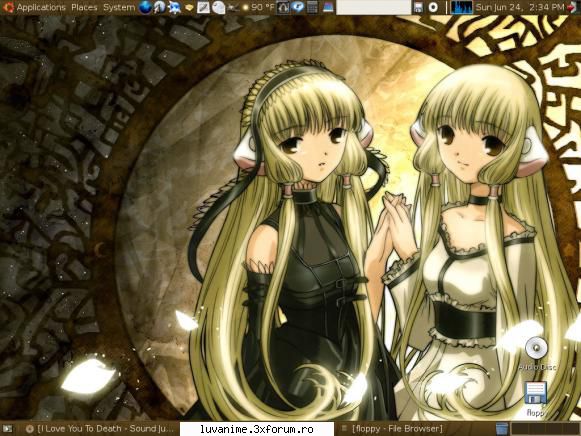Image resolution: width=581 pixels, height=436 pixels.
Task: Open the floppy desktop icon
Action: tap(536, 399)
